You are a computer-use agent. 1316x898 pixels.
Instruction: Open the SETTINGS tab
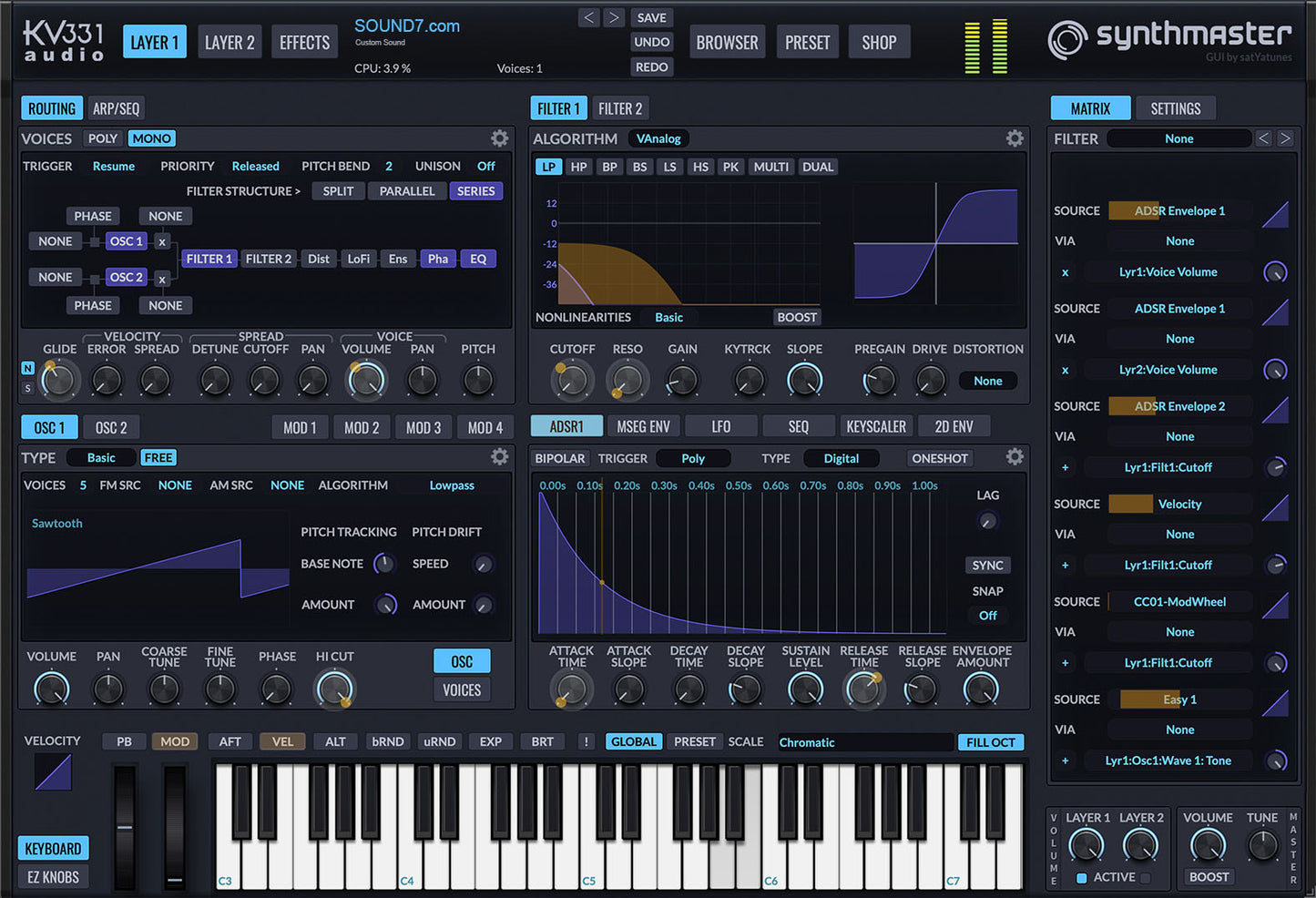[1176, 108]
